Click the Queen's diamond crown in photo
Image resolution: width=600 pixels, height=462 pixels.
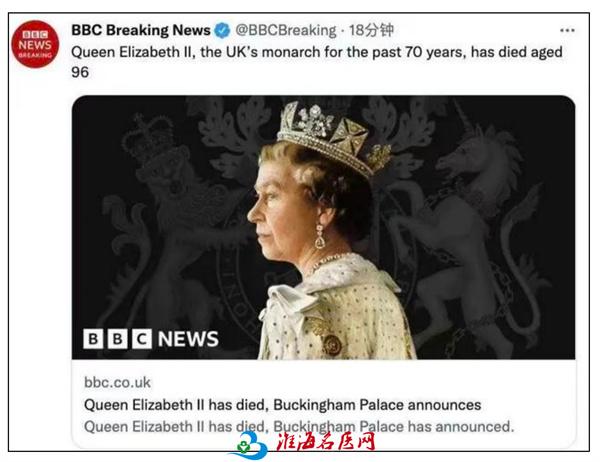tap(334, 136)
